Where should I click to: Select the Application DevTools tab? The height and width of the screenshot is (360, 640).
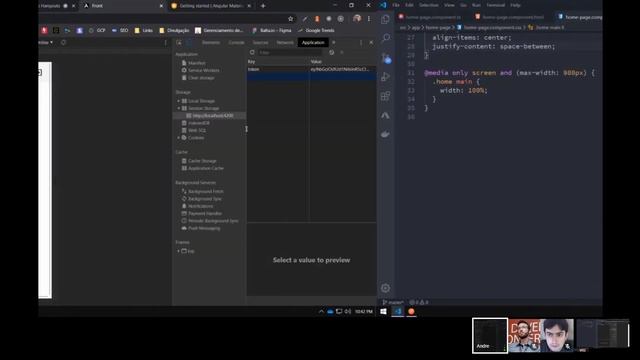[x=313, y=42]
